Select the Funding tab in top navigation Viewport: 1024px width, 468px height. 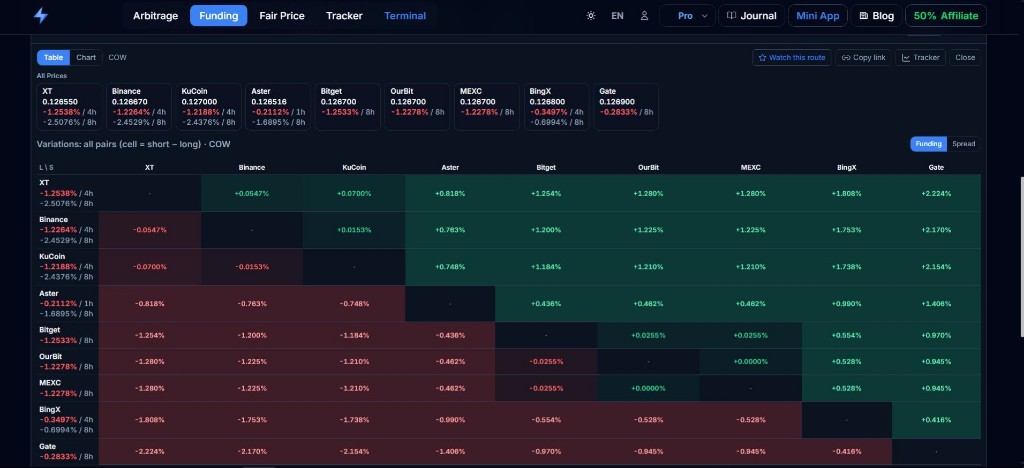(218, 16)
